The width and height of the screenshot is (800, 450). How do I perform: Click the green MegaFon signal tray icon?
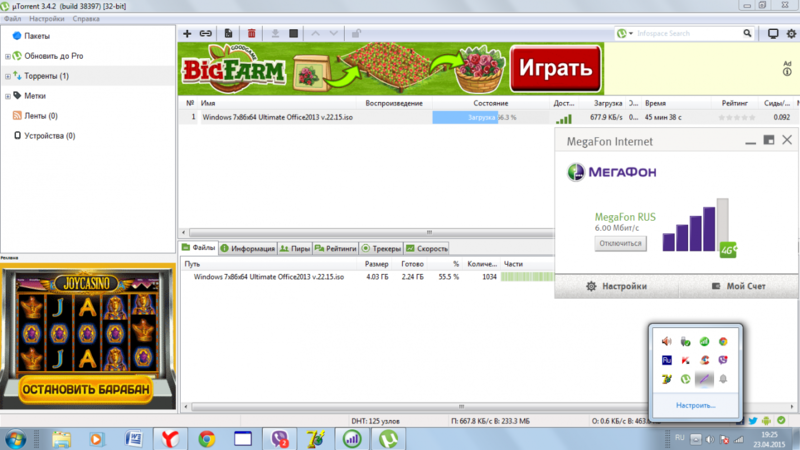[x=704, y=341]
